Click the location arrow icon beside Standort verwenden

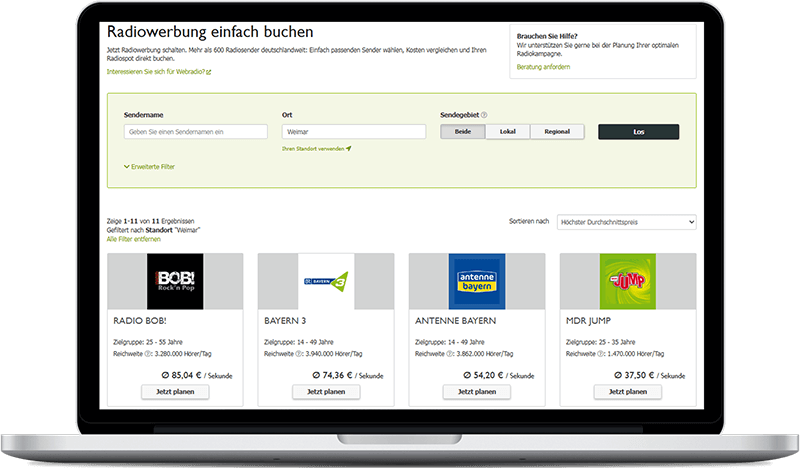(349, 149)
